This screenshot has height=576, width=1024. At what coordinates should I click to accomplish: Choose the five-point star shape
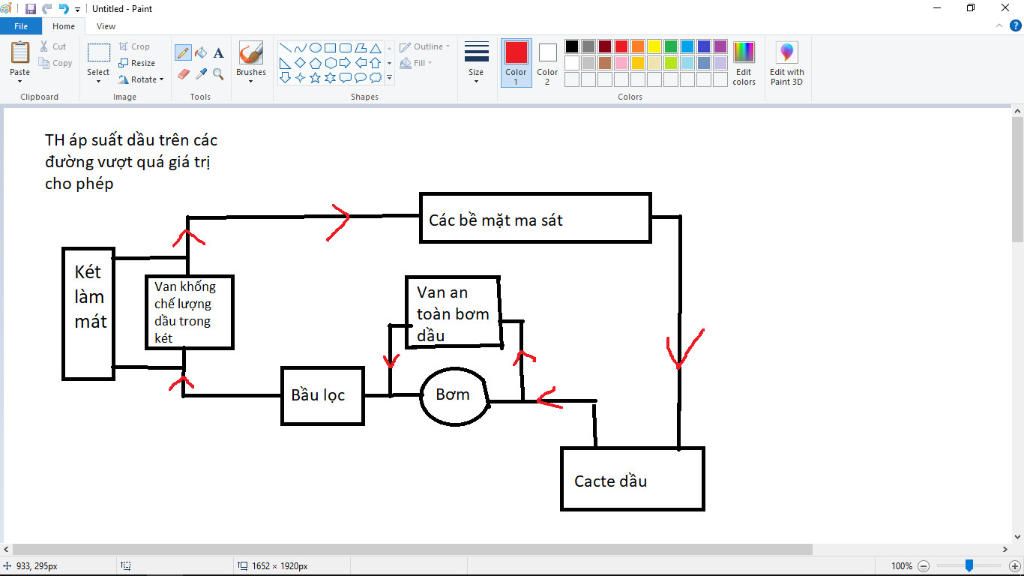click(x=315, y=77)
